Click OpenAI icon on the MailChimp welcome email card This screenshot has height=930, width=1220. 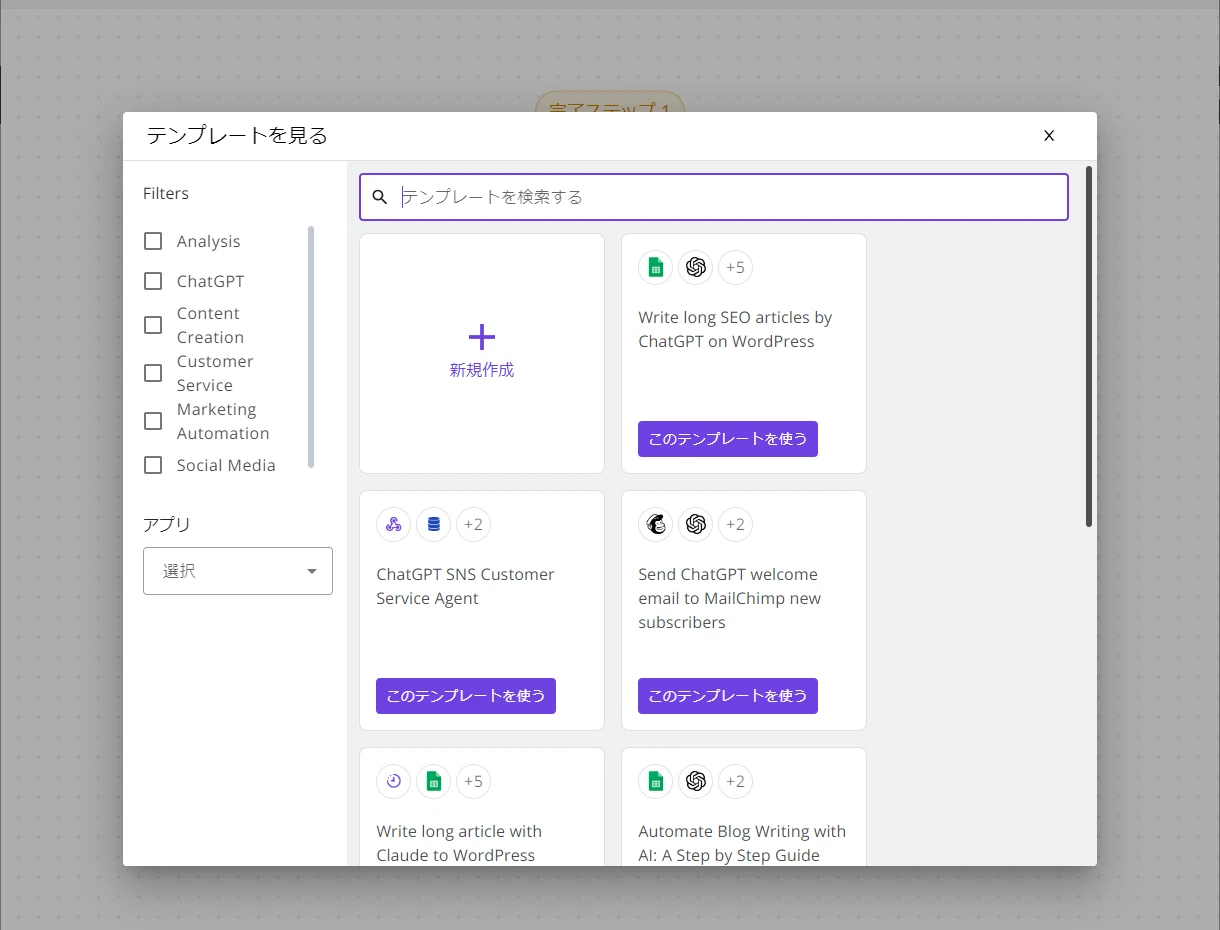pos(696,524)
